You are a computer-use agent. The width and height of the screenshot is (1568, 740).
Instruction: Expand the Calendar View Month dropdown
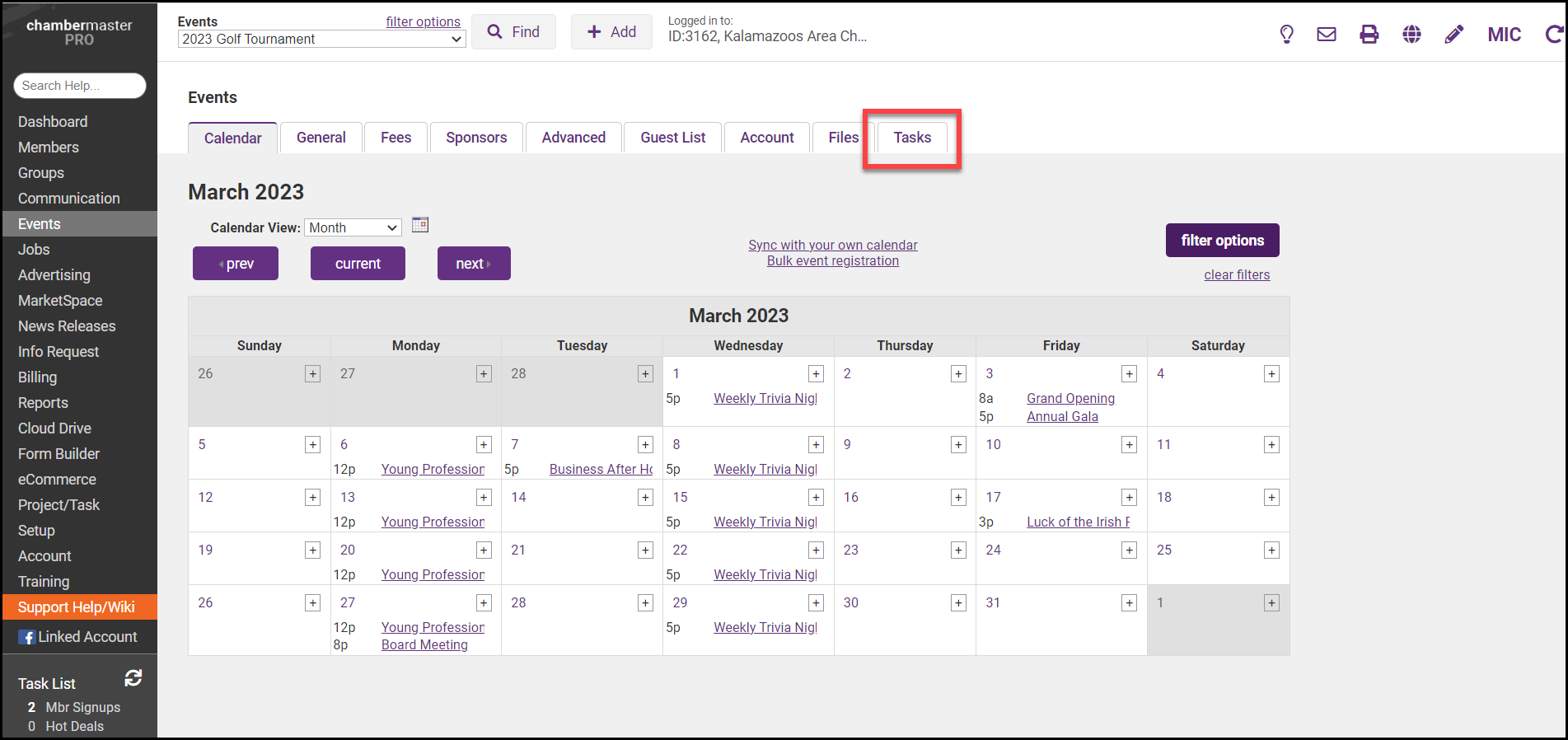pyautogui.click(x=353, y=227)
